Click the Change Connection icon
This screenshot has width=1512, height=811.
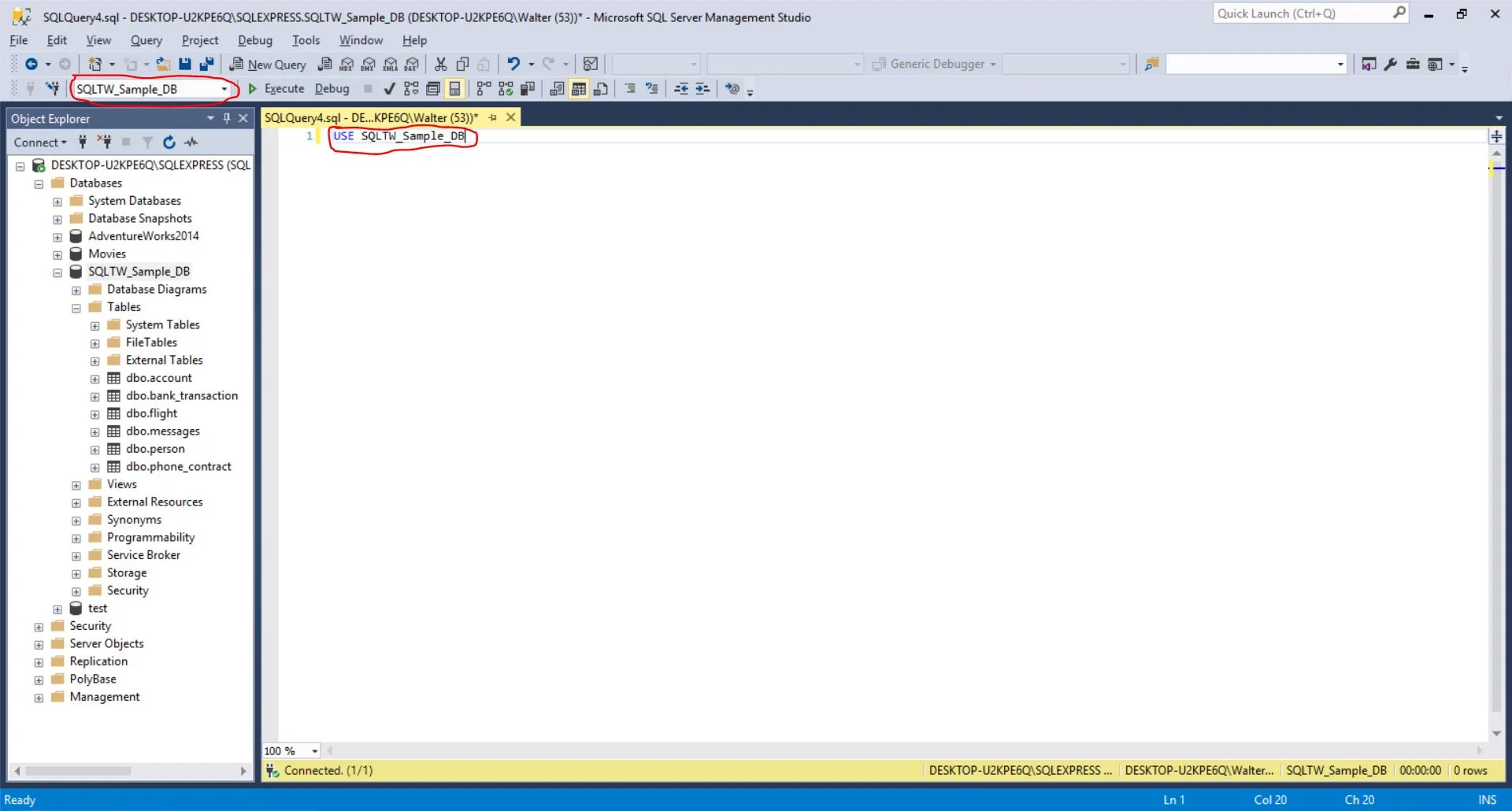pyautogui.click(x=52, y=89)
